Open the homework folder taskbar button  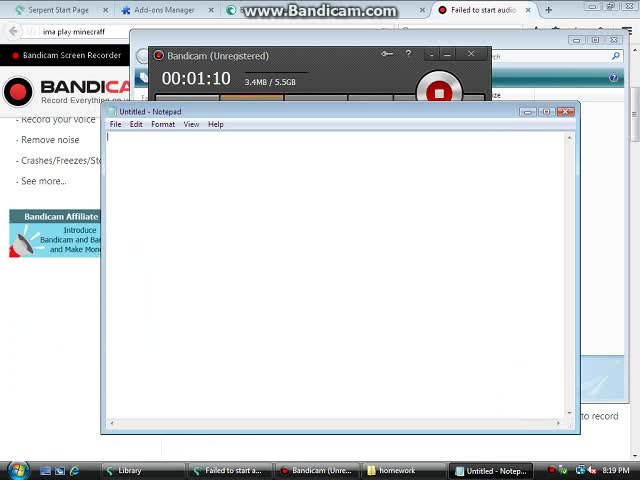pyautogui.click(x=404, y=471)
